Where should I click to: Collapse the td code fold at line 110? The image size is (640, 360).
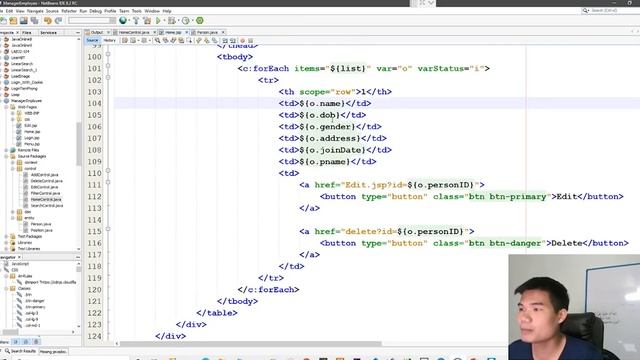click(x=108, y=170)
